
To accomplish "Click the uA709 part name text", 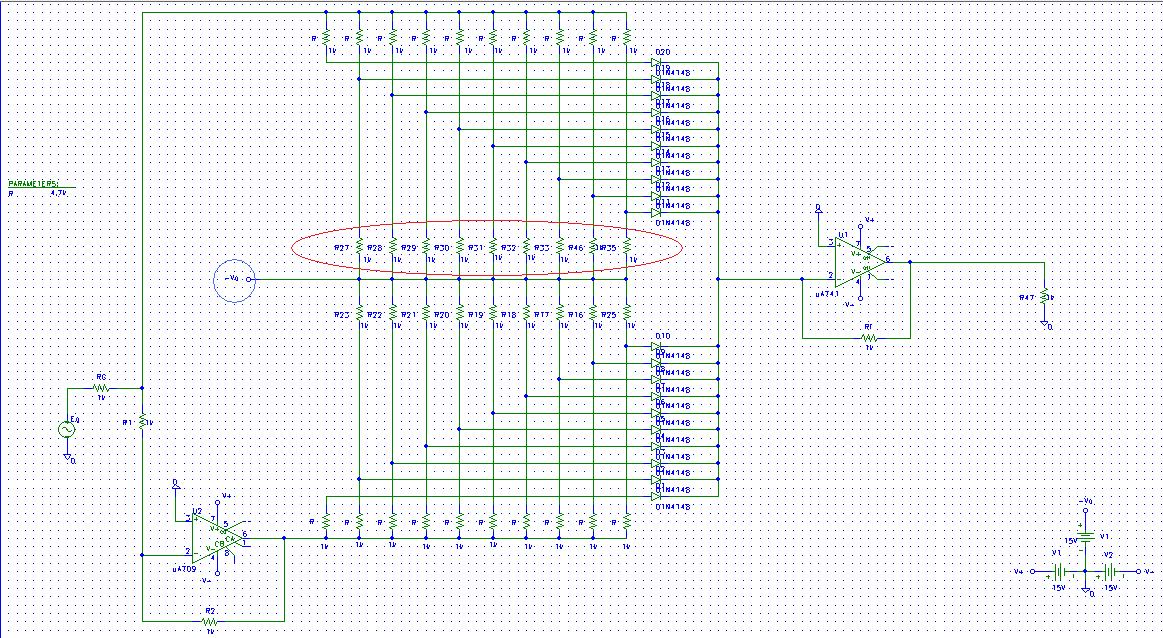I will point(184,570).
